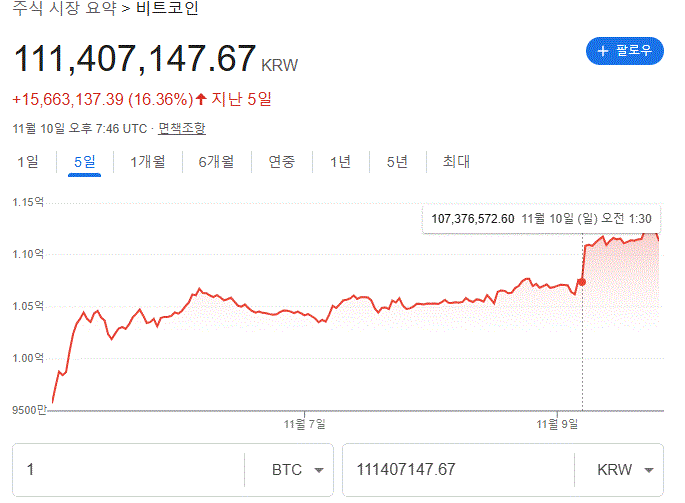Switch to the 1개월 range tab
Screen dimensions: 685x503
[x=147, y=162]
